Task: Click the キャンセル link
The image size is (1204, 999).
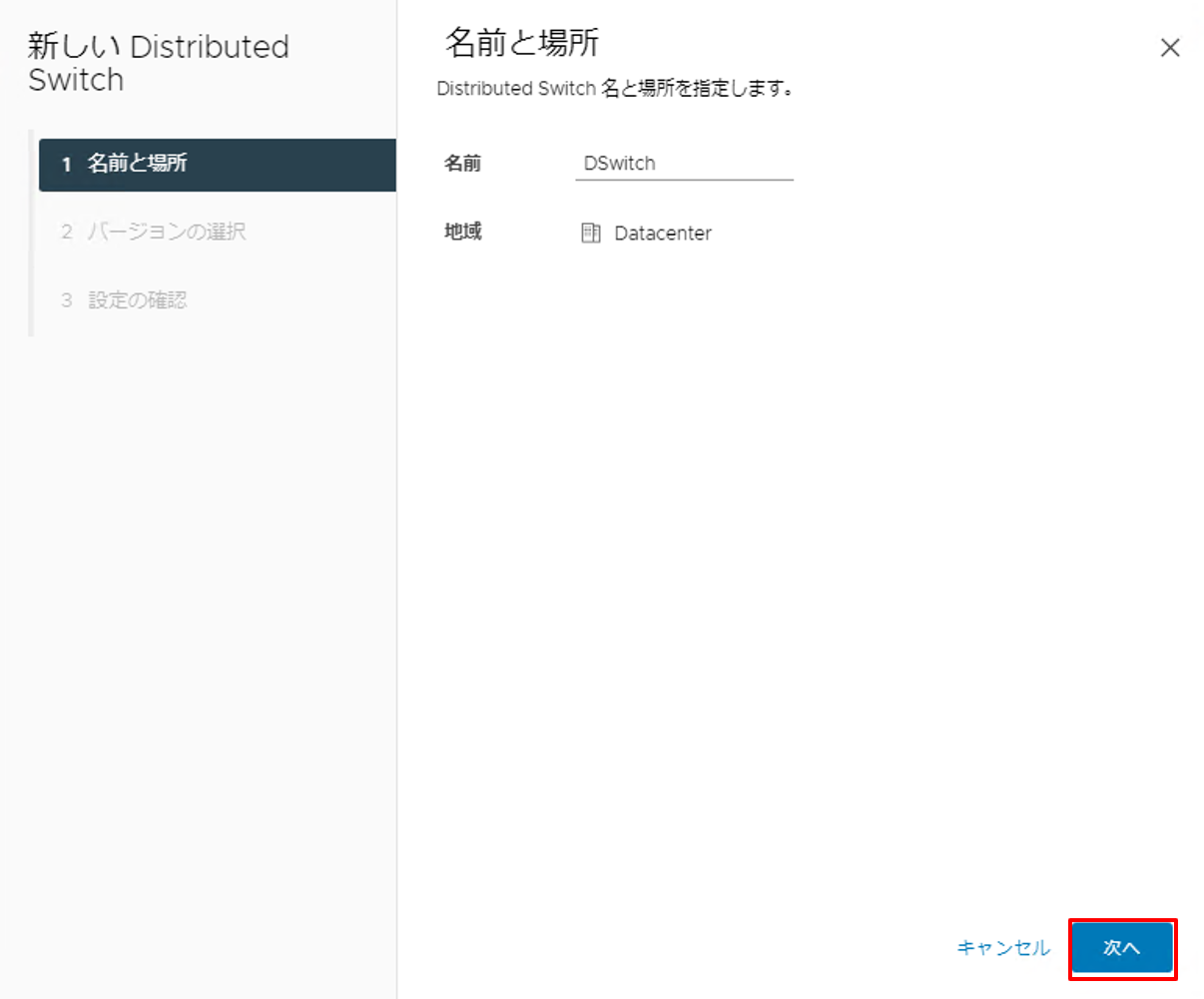Action: point(1003,948)
